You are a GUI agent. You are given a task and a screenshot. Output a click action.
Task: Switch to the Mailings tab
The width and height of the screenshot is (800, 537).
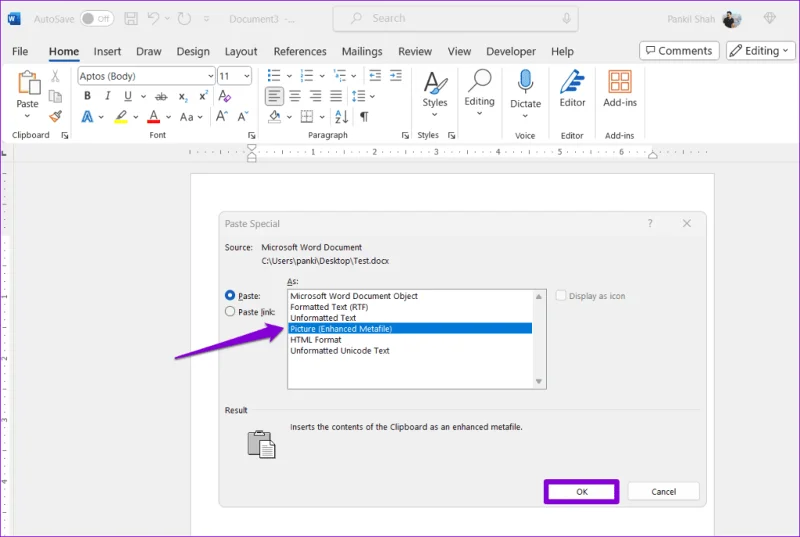(362, 52)
